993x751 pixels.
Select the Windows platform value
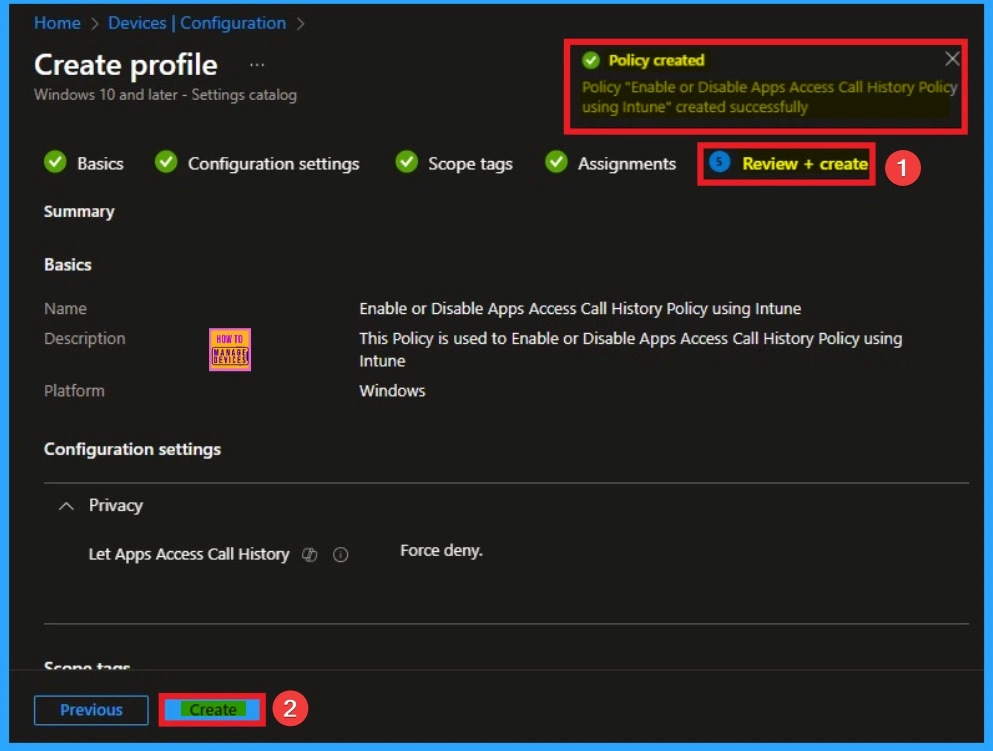(x=392, y=391)
